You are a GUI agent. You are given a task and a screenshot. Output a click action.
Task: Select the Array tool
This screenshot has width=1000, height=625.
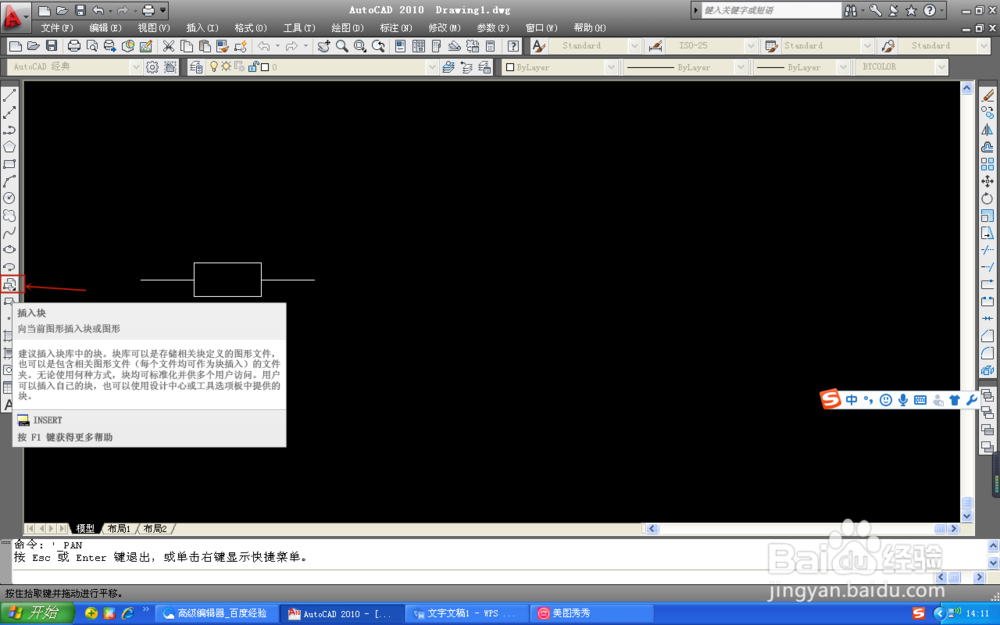pos(987,165)
